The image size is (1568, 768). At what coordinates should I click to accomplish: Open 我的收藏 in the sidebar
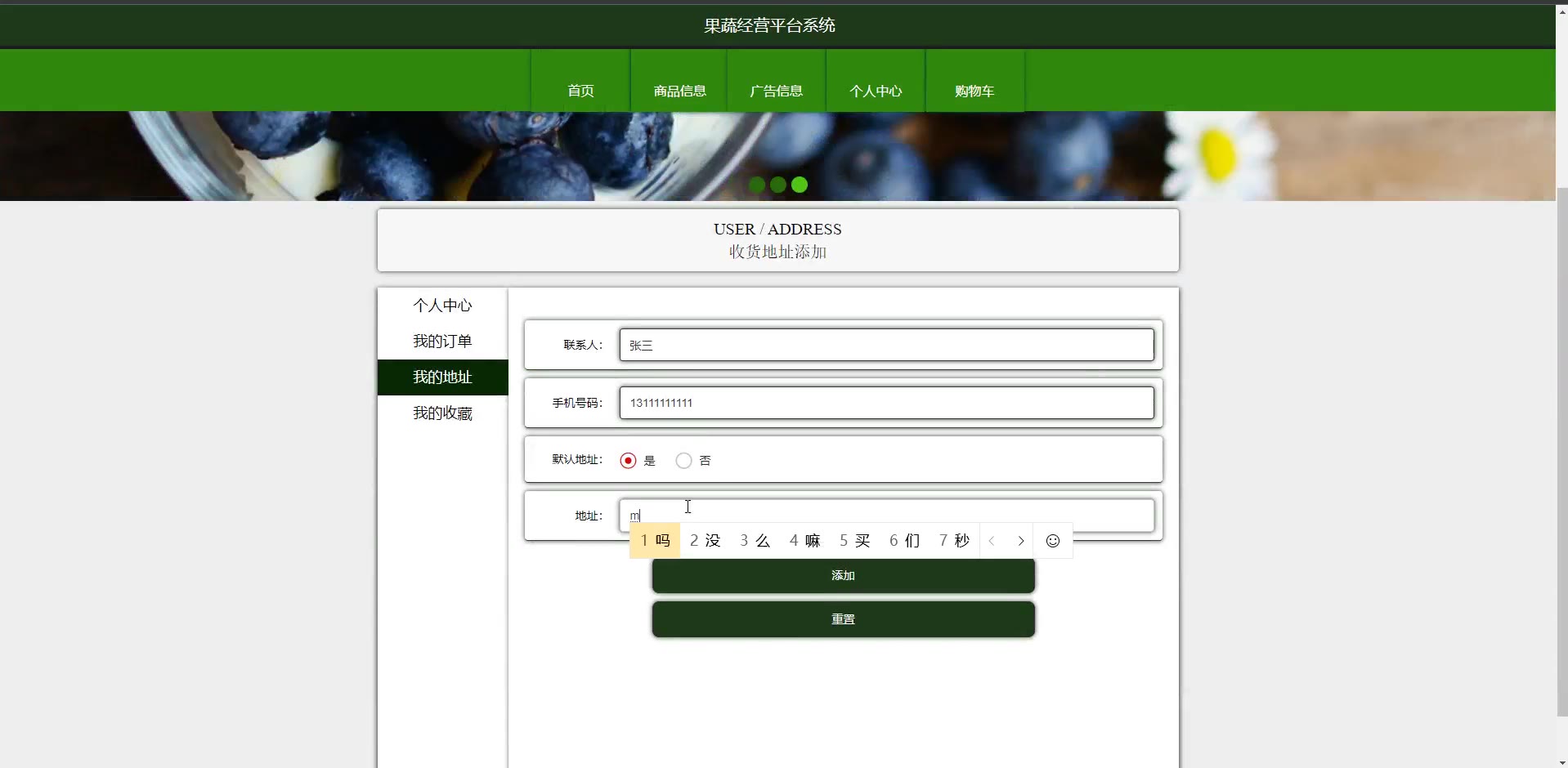click(442, 413)
